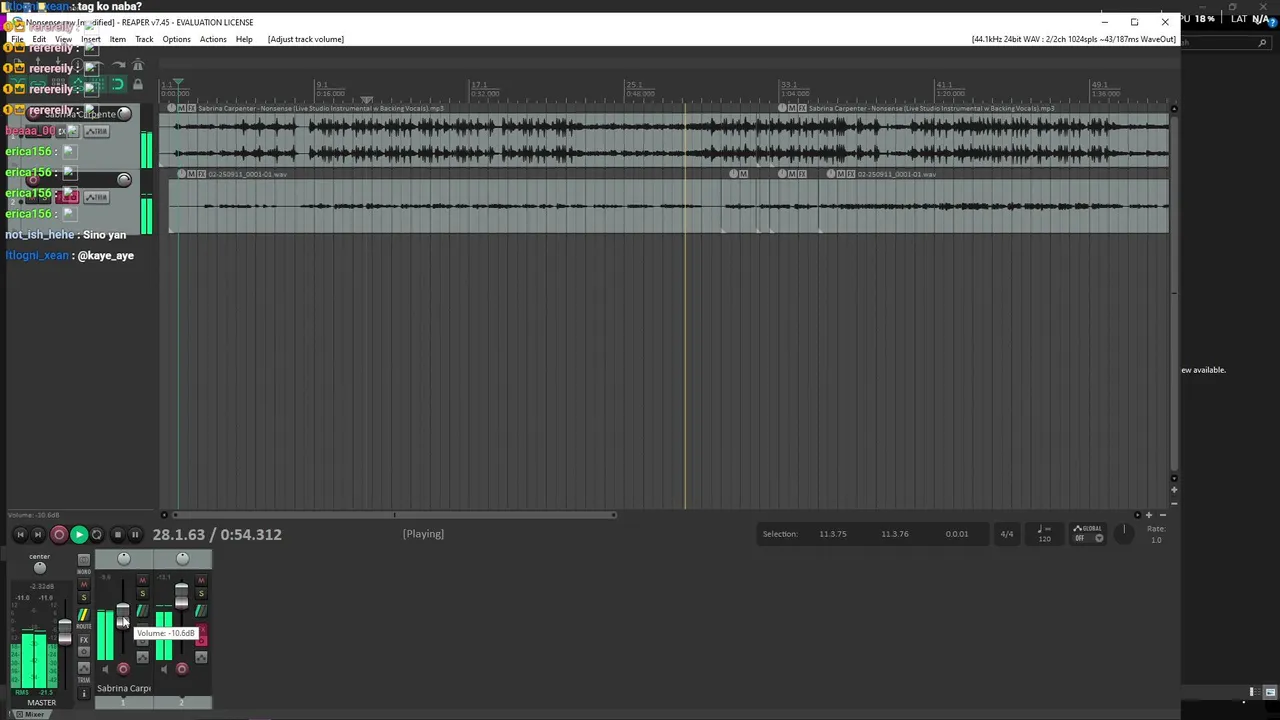Adjust master pan knob labeled center

click(x=40, y=568)
